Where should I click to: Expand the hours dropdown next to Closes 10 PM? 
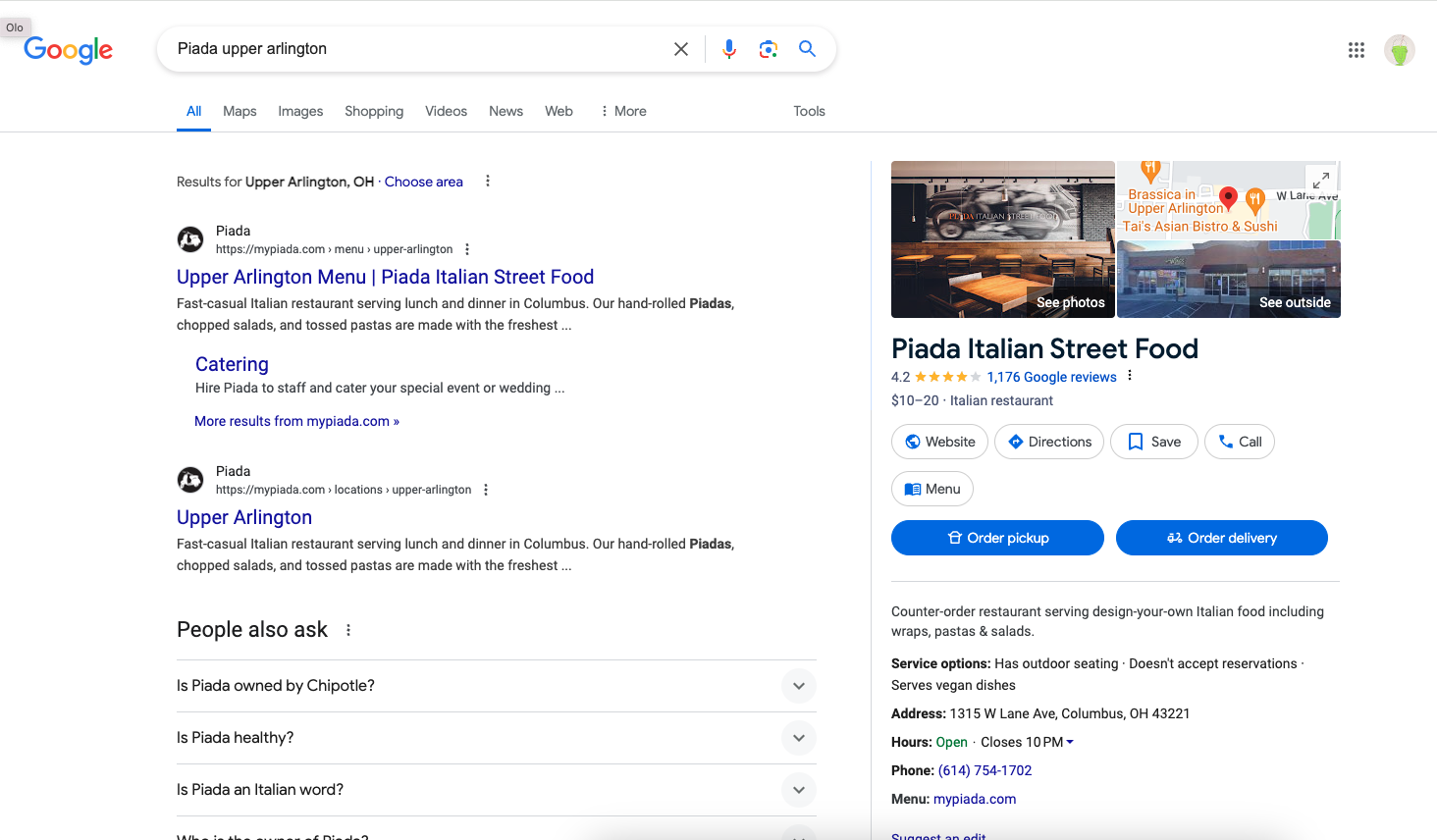tap(1070, 742)
